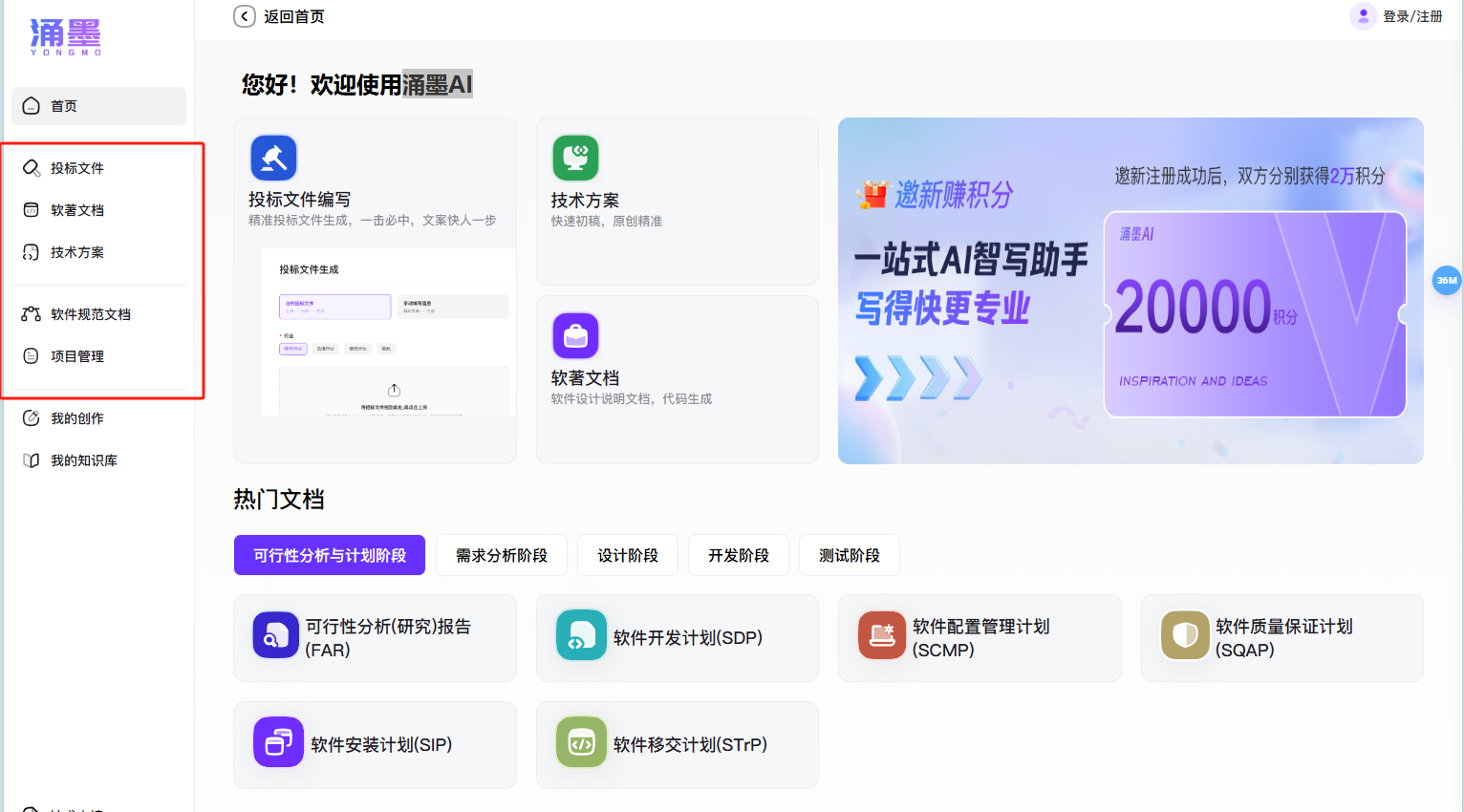
Task: Click the 我的创作 sidebar icon
Action: (32, 418)
